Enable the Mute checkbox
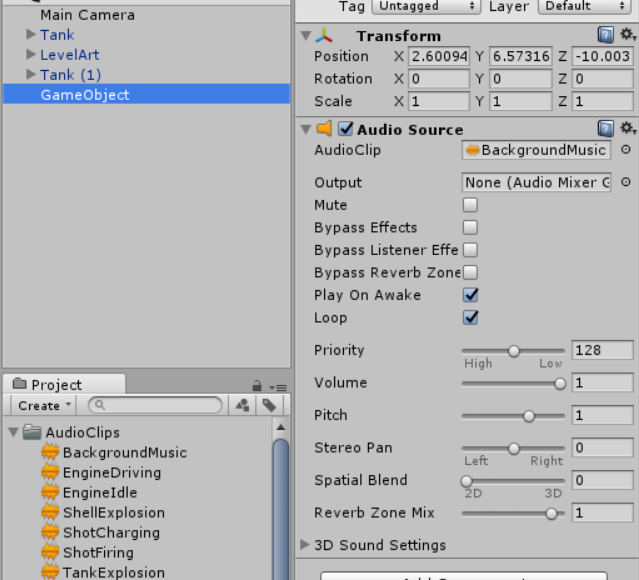This screenshot has width=639, height=580. tap(470, 205)
